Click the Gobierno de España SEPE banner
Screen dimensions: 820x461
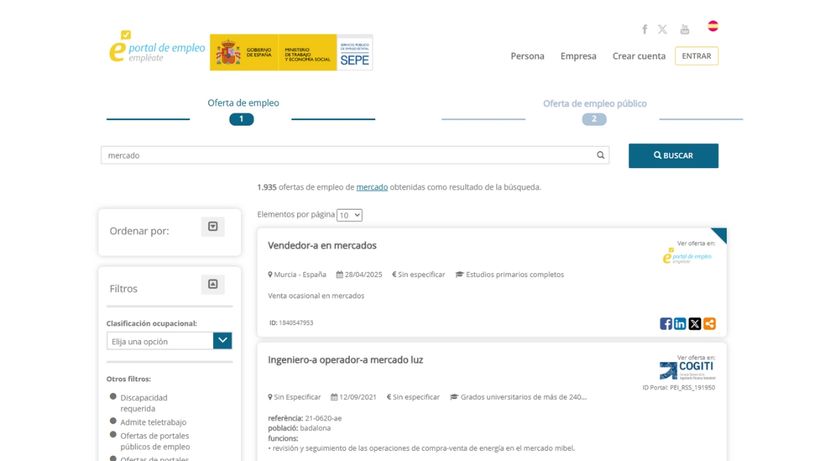pos(291,52)
